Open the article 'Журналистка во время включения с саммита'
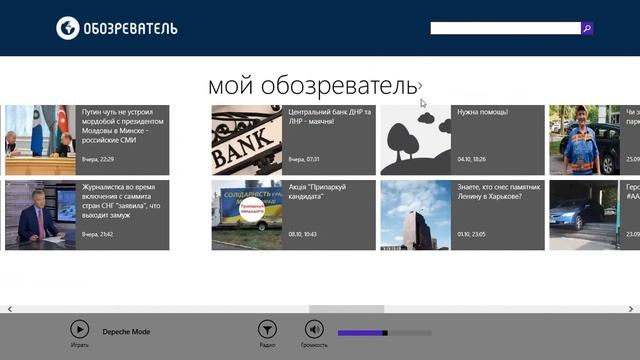 pyautogui.click(x=87, y=215)
